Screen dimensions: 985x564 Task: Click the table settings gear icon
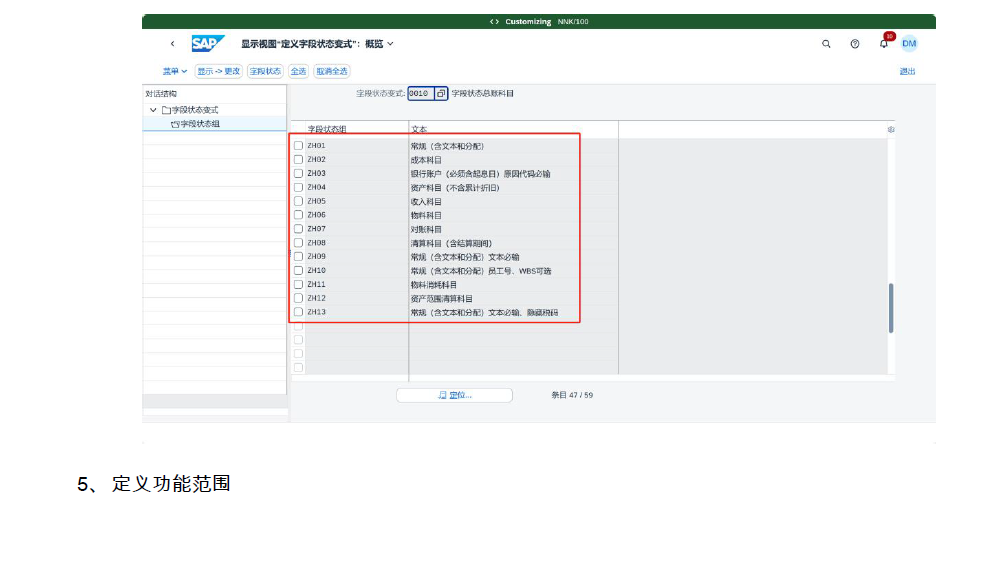point(891,130)
